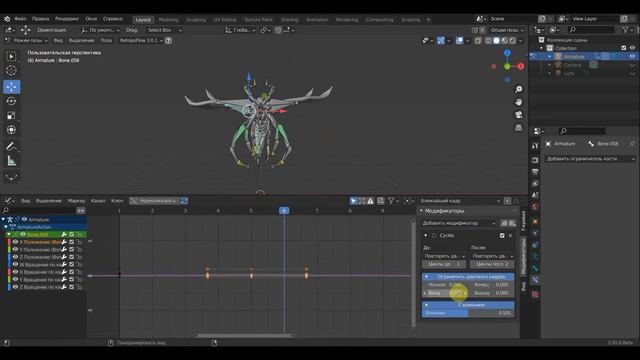This screenshot has height=360, width=640.
Task: Remove the Cycles modifier with X button
Action: pos(510,236)
